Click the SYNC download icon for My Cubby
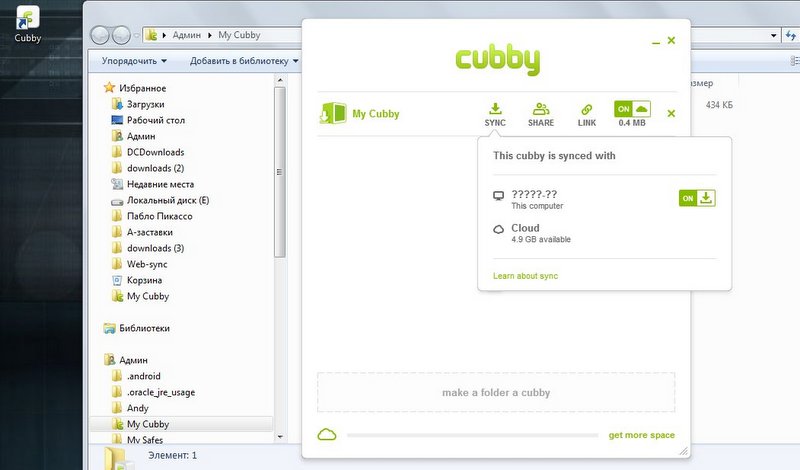 coord(495,109)
